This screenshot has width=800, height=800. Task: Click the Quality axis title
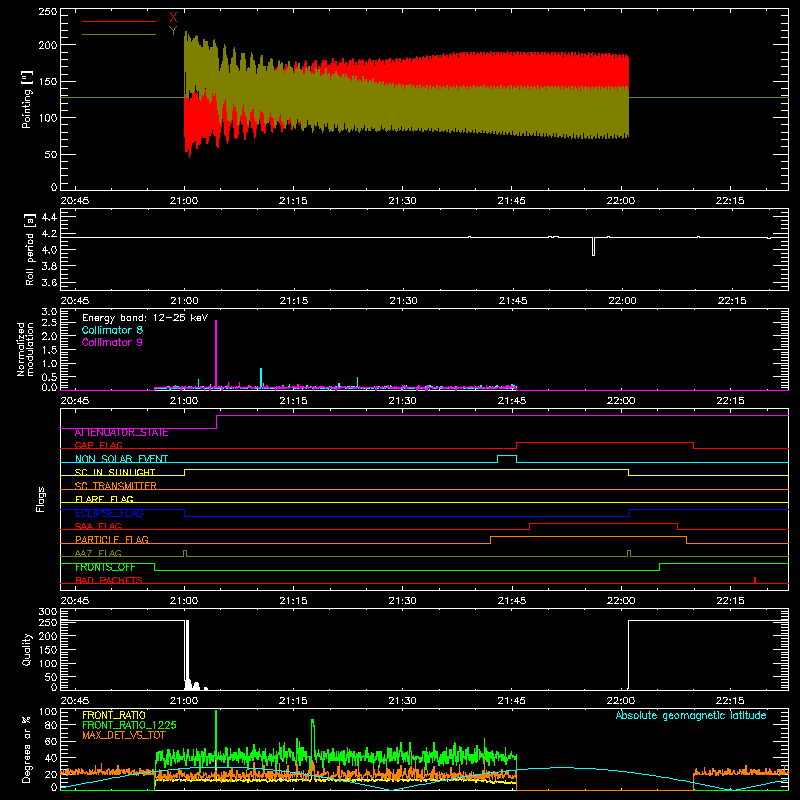tap(27, 649)
